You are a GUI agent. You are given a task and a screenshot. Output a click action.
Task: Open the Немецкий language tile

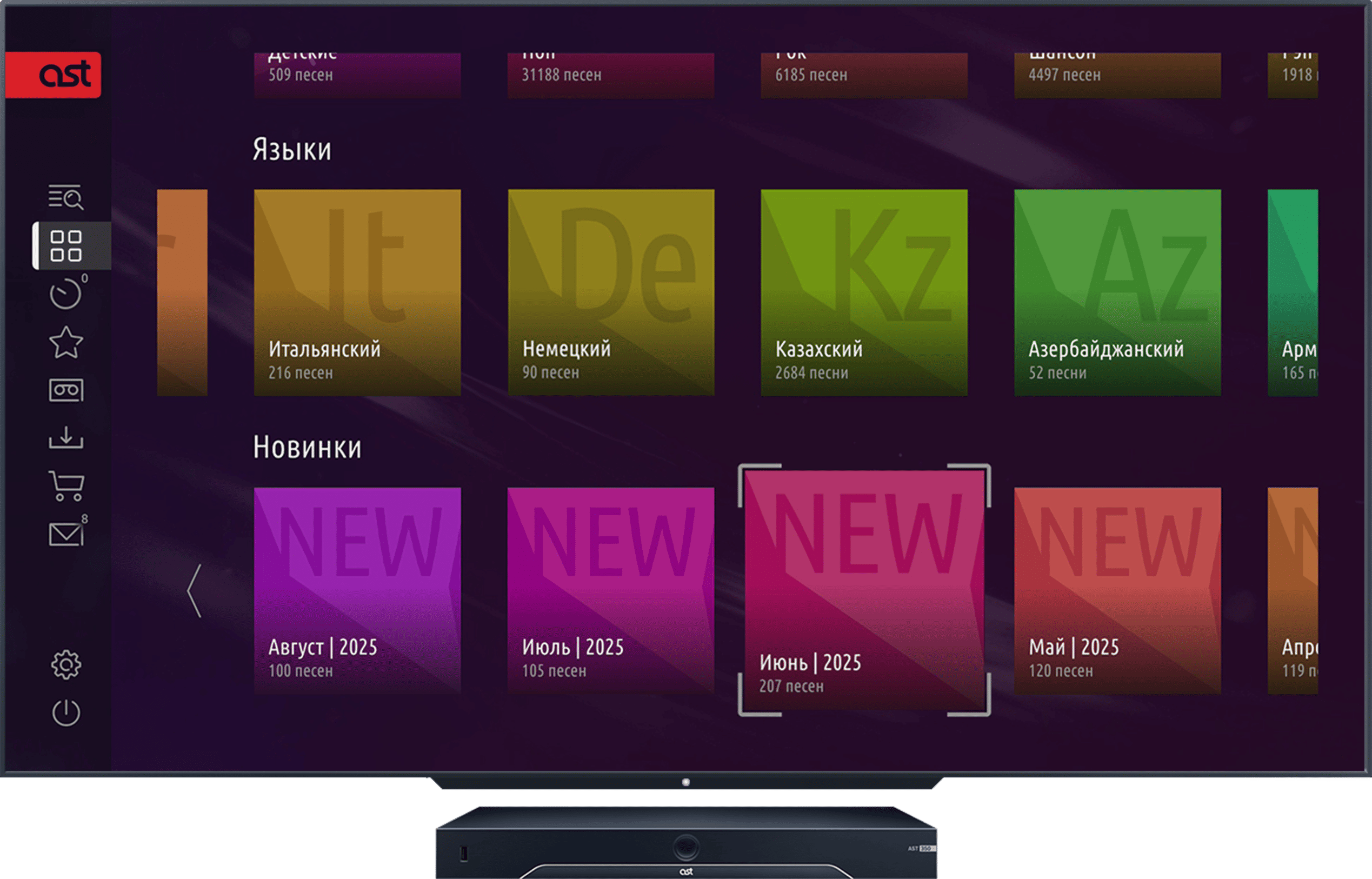pyautogui.click(x=611, y=292)
